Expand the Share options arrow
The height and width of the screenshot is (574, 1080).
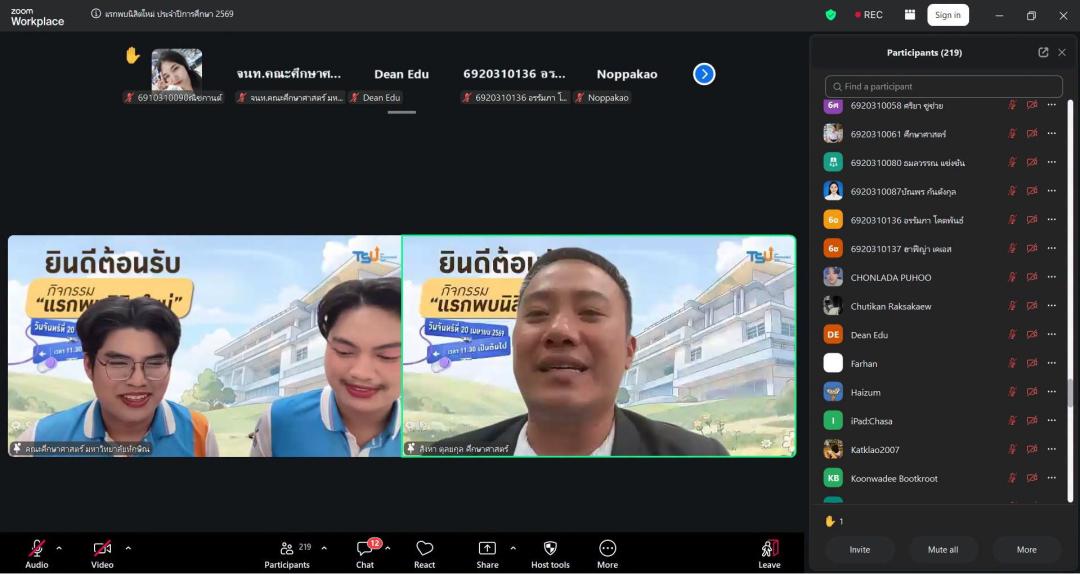point(513,548)
